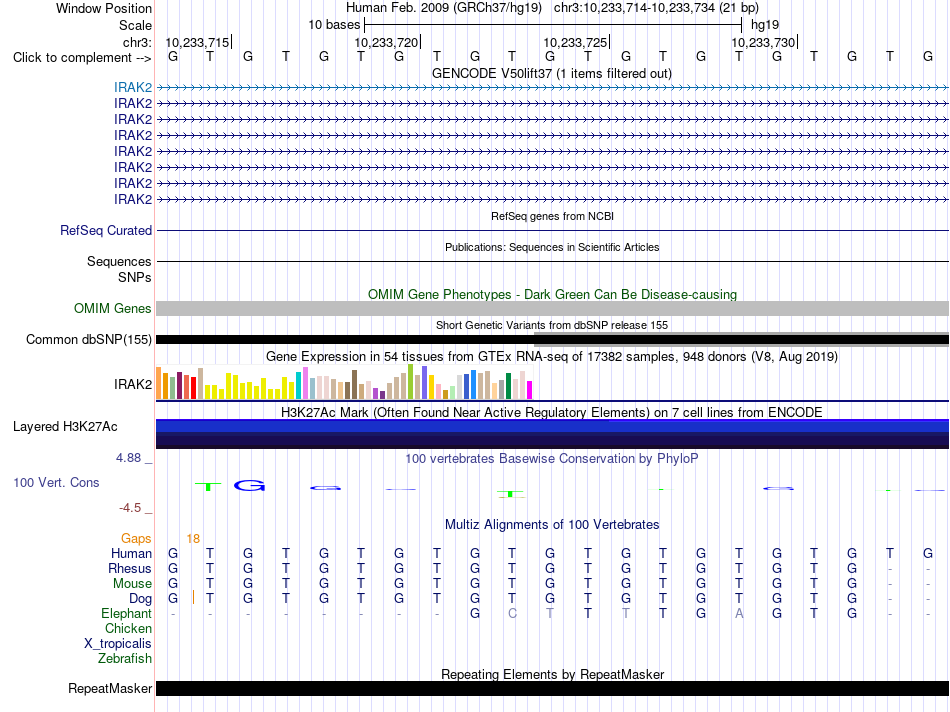This screenshot has width=950, height=712.
Task: Click the RepeatMasker side label
Action: [x=110, y=688]
